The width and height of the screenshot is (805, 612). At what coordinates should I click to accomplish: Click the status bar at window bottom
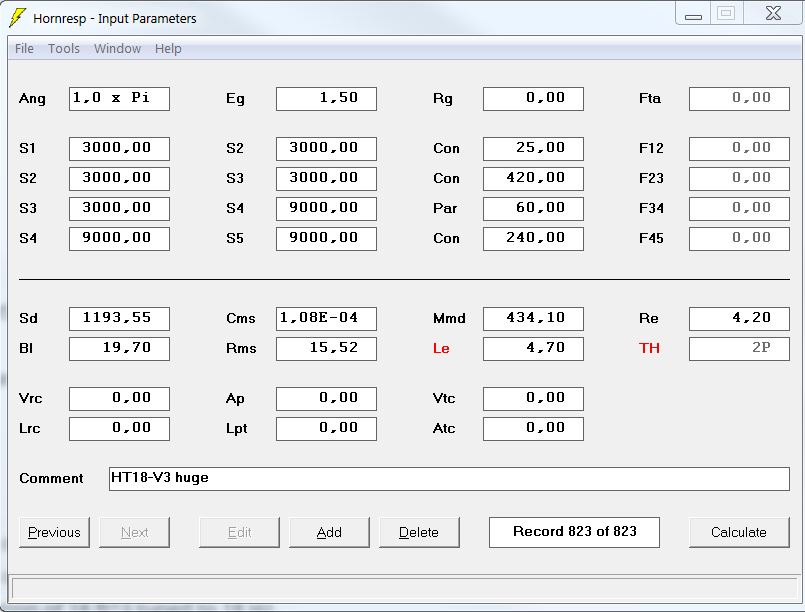coord(405,589)
